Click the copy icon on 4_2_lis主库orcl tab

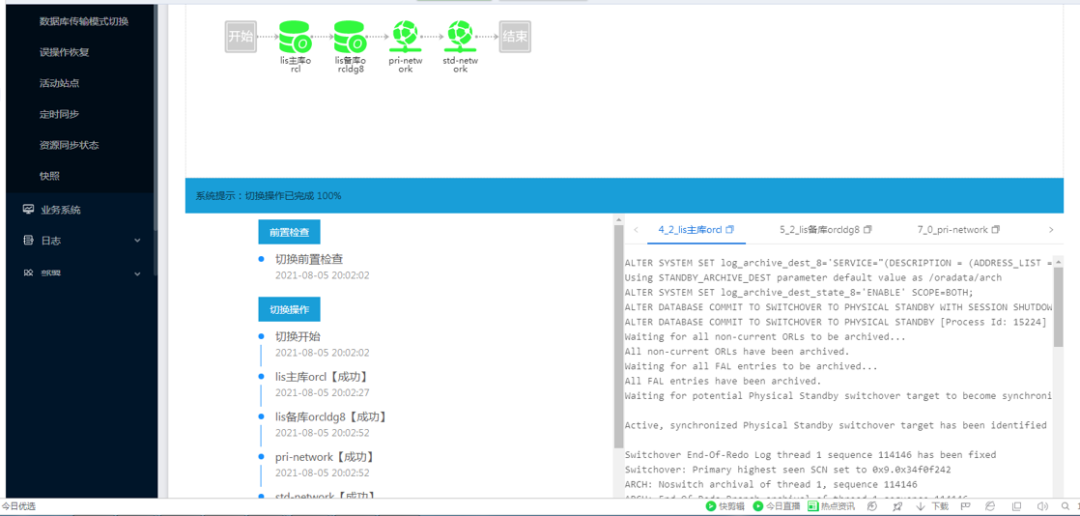pos(730,230)
